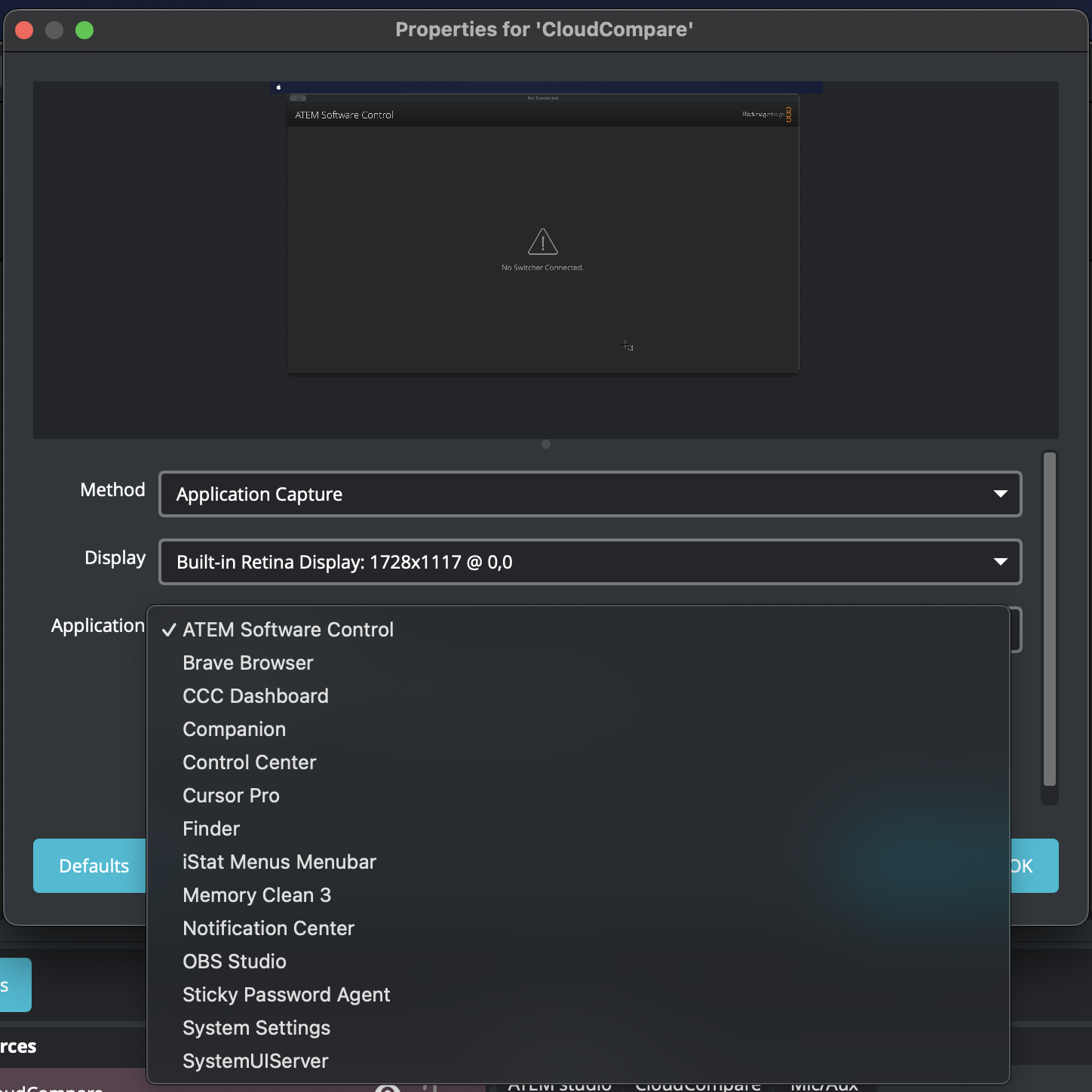Select Companion in the application dropdown

(234, 729)
